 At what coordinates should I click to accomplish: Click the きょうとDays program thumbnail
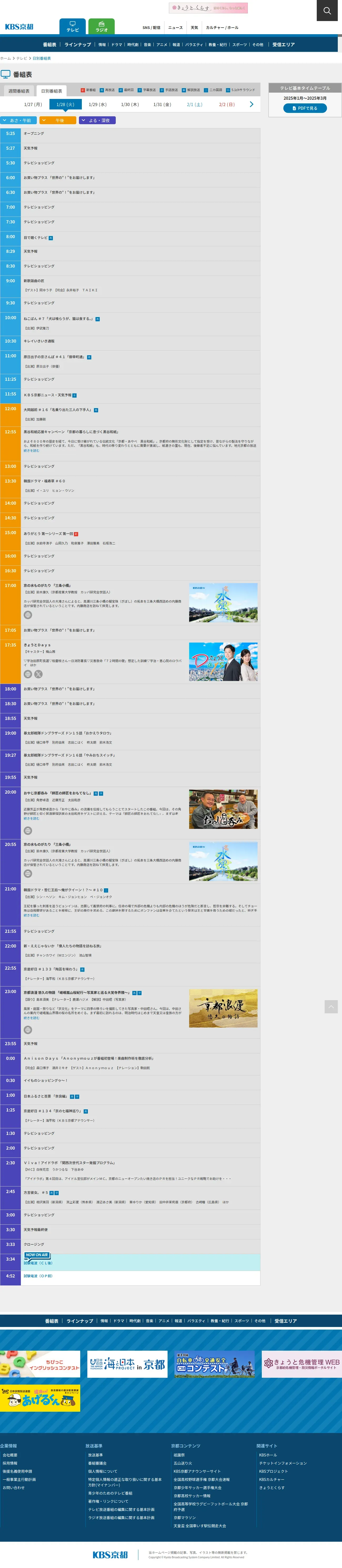pyautogui.click(x=223, y=662)
